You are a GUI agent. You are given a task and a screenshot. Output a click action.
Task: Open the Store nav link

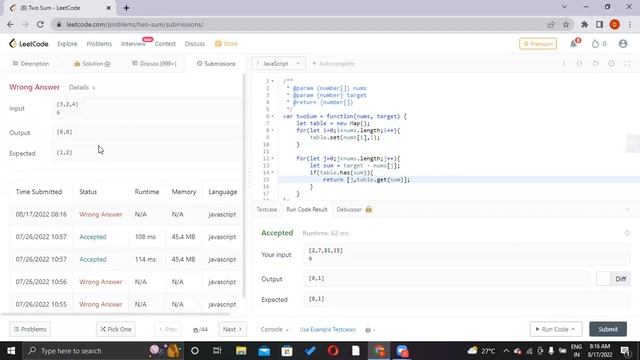227,44
